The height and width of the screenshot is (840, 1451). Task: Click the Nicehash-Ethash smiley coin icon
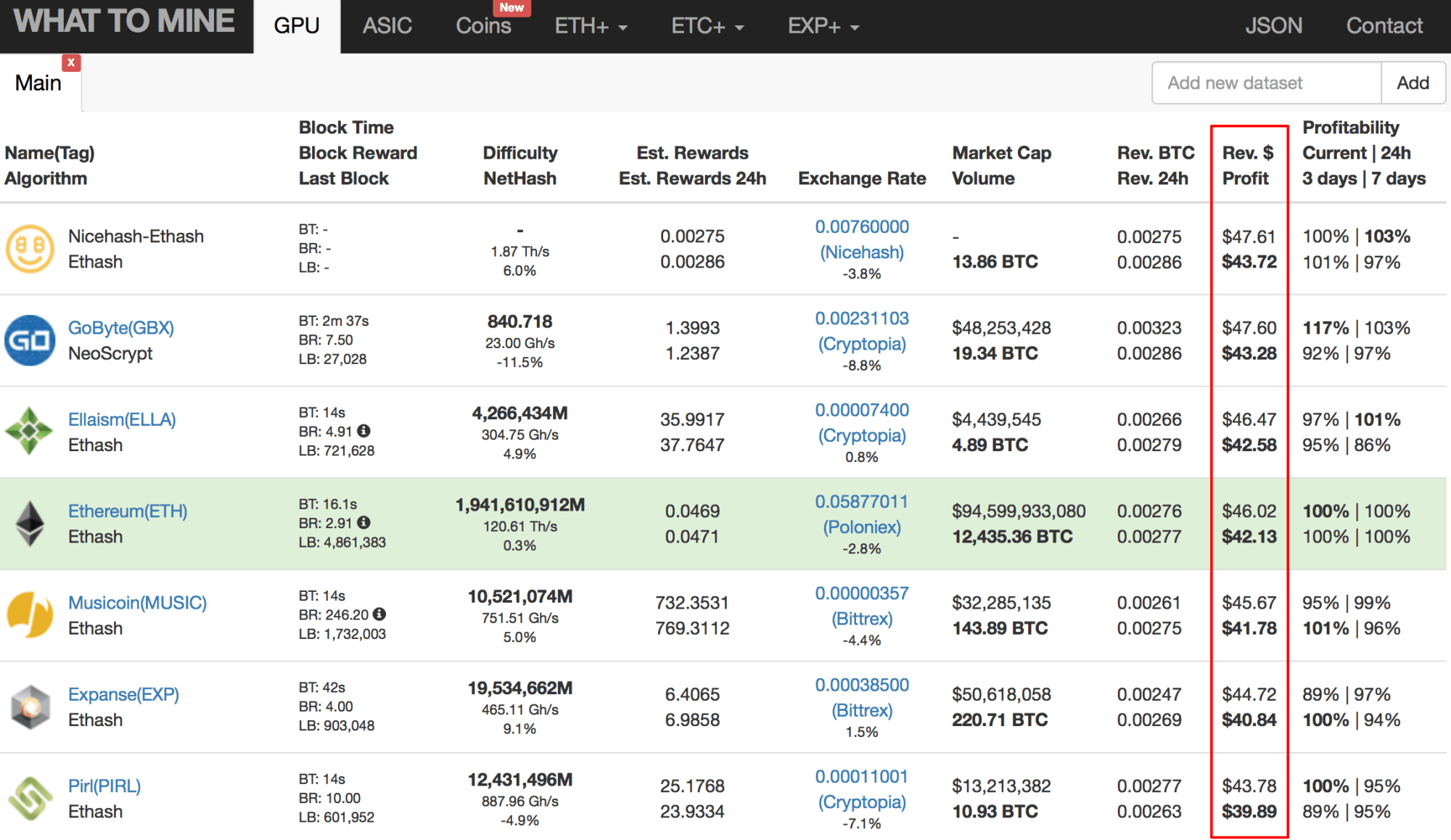click(30, 249)
